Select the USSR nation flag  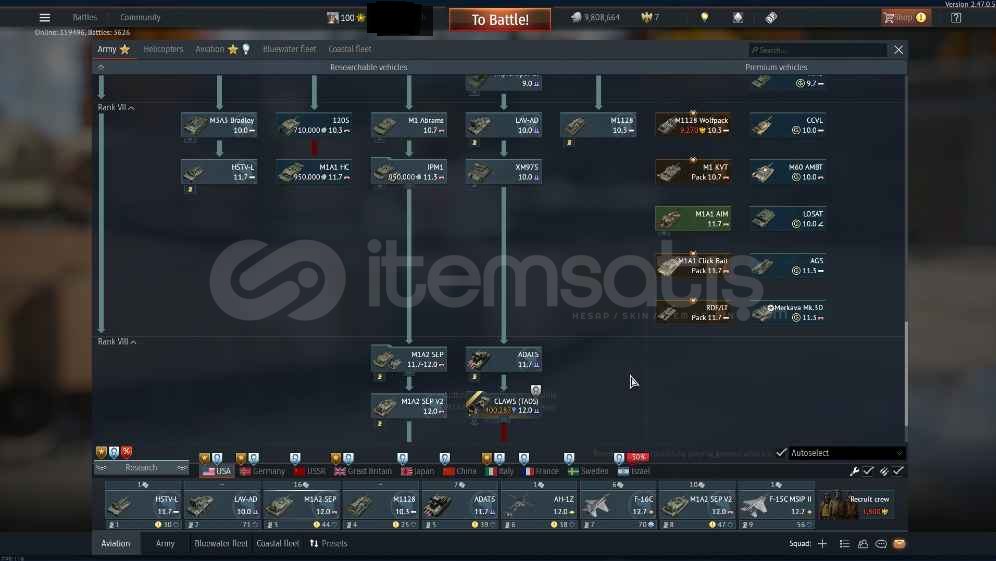point(309,471)
